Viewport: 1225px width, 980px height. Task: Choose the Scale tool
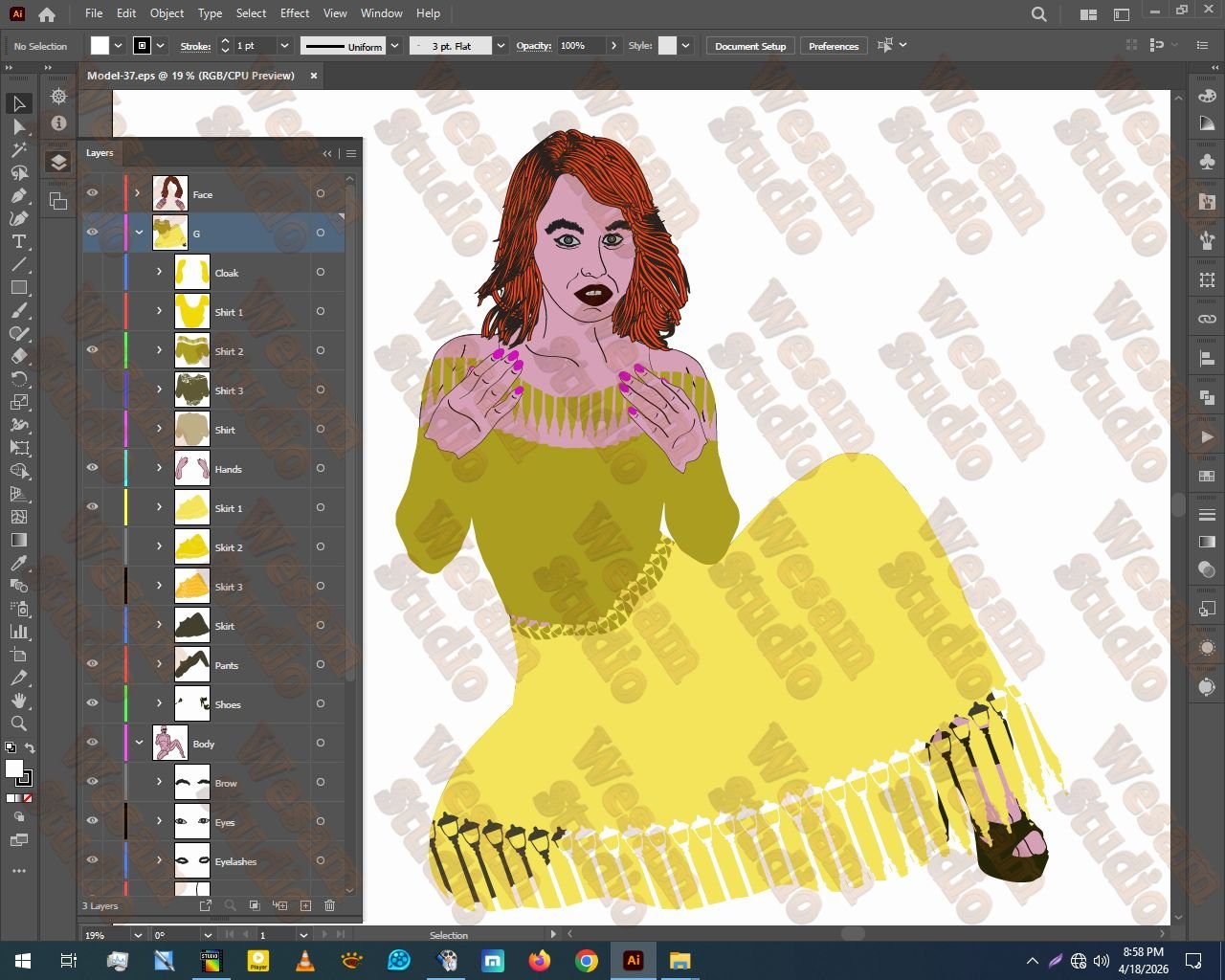pyautogui.click(x=19, y=402)
